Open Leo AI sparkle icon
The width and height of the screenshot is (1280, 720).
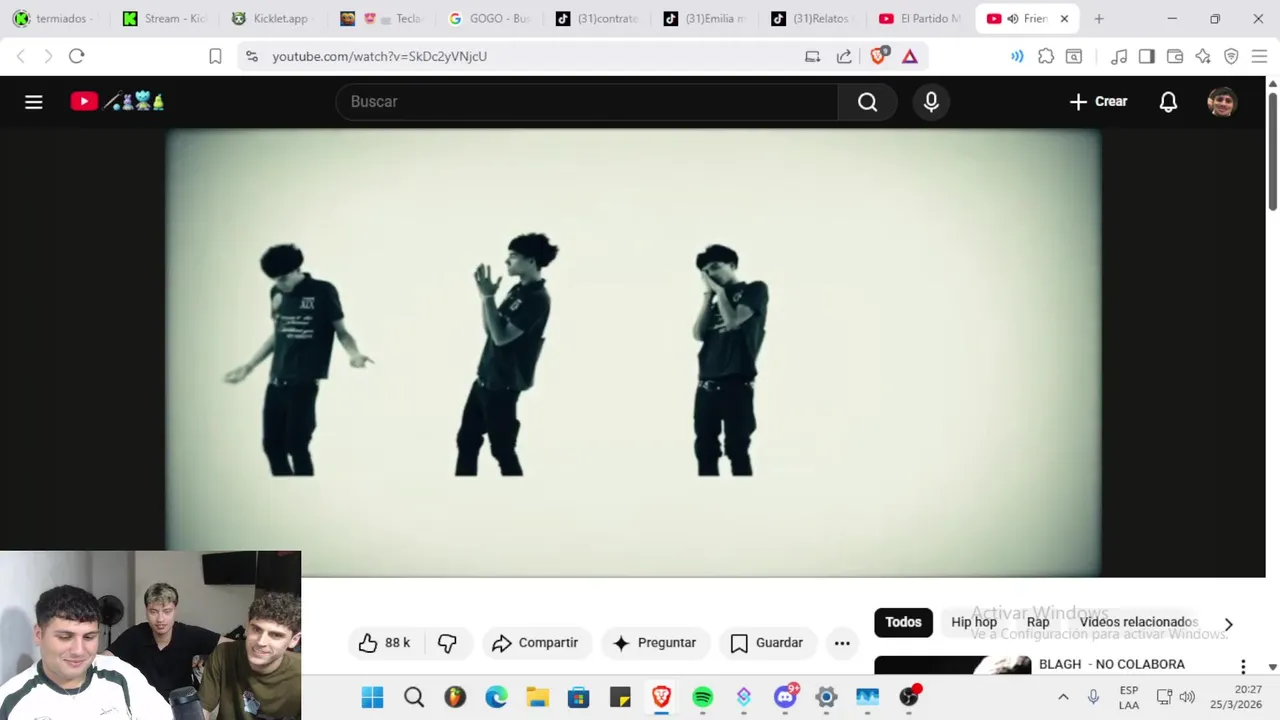(1203, 56)
